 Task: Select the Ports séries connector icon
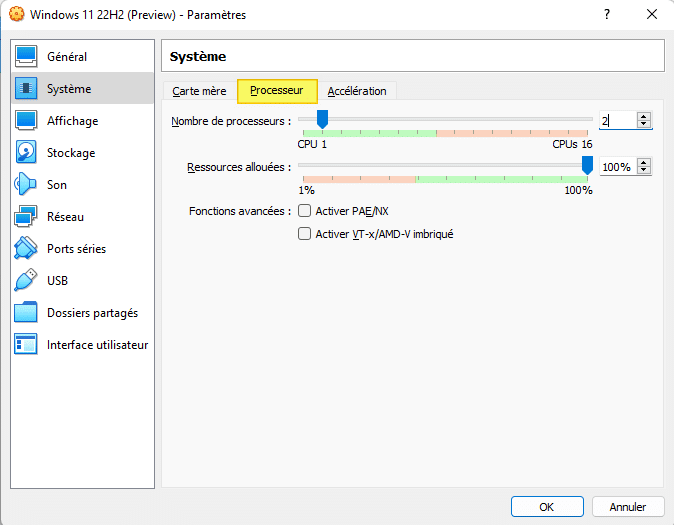tap(26, 249)
